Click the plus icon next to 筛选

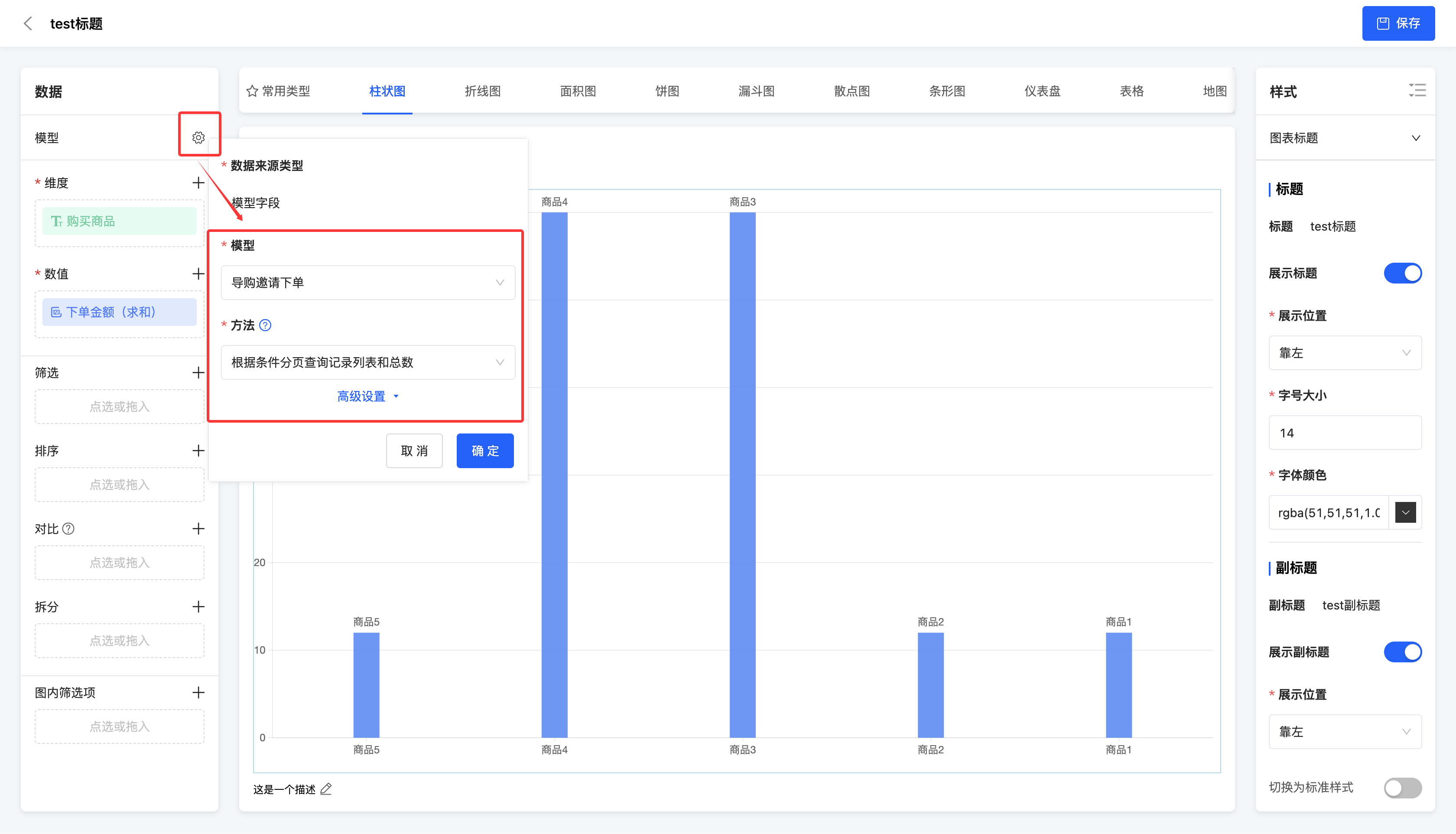198,372
